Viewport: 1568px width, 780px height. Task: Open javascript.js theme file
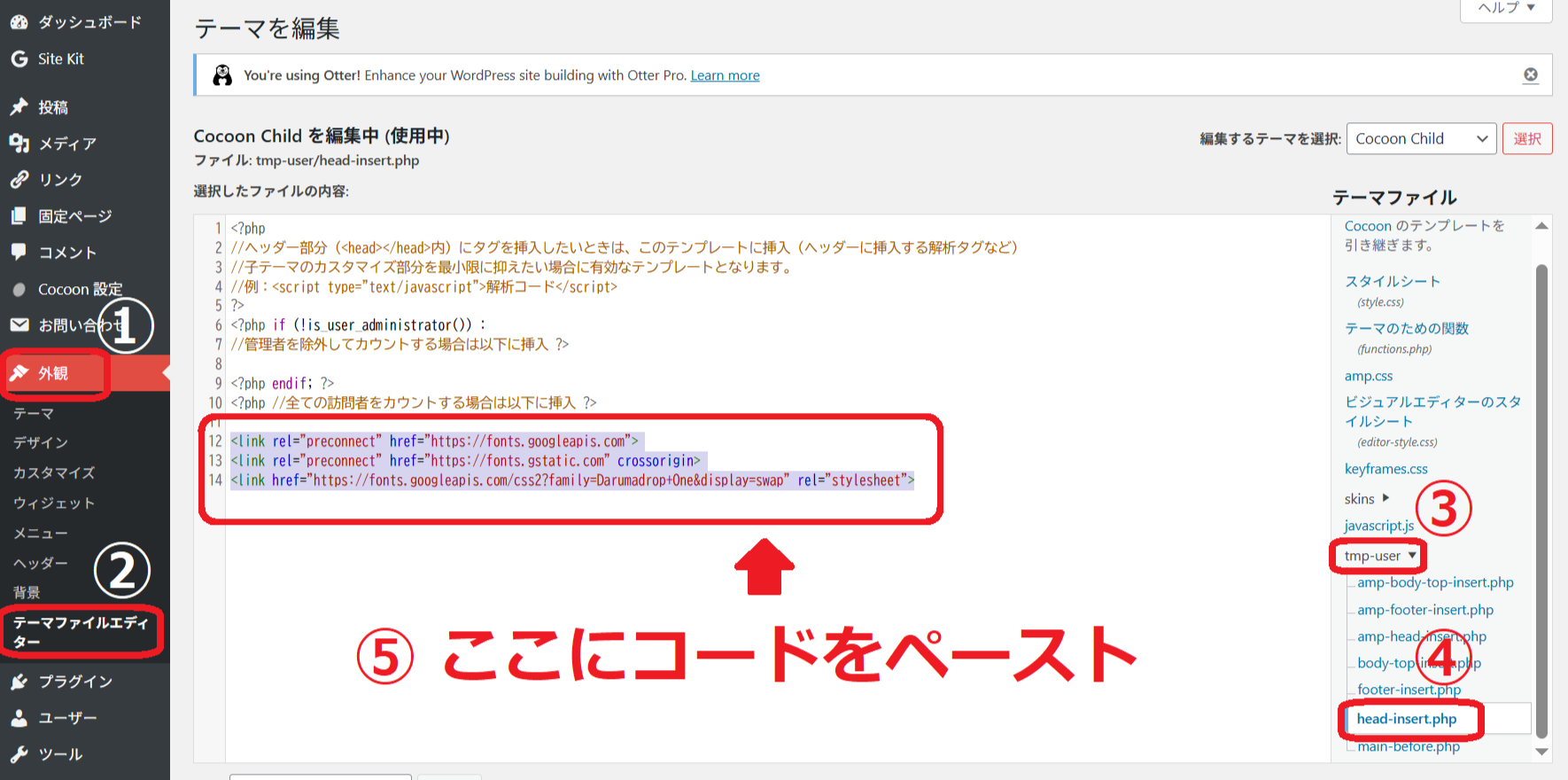click(x=1379, y=526)
